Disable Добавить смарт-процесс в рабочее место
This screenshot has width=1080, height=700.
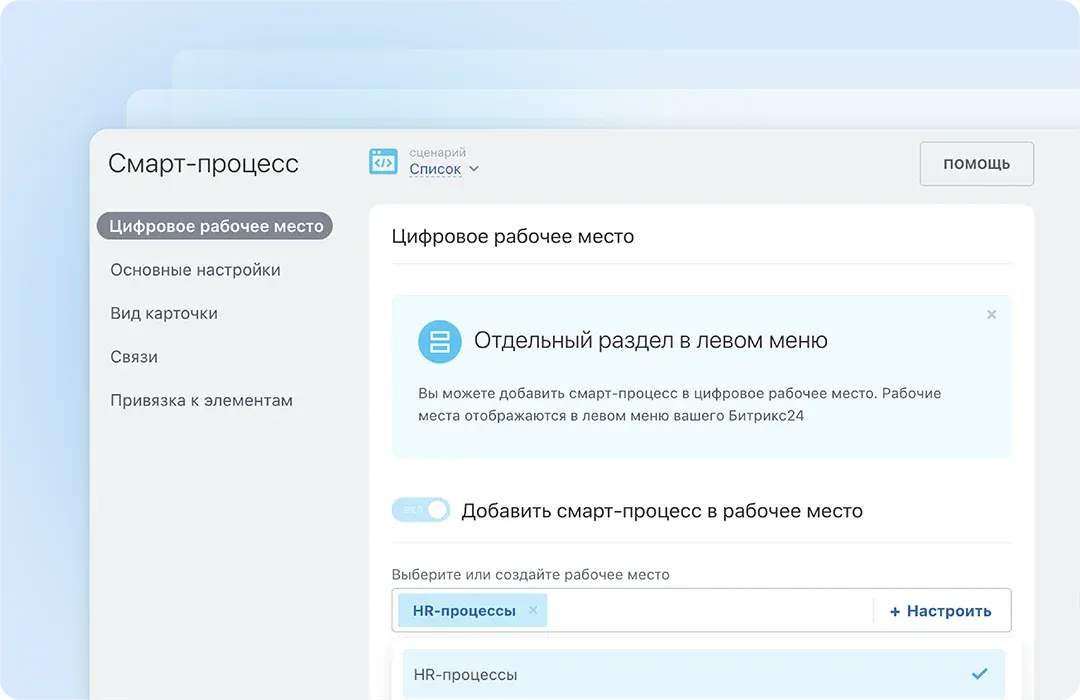[x=421, y=510]
